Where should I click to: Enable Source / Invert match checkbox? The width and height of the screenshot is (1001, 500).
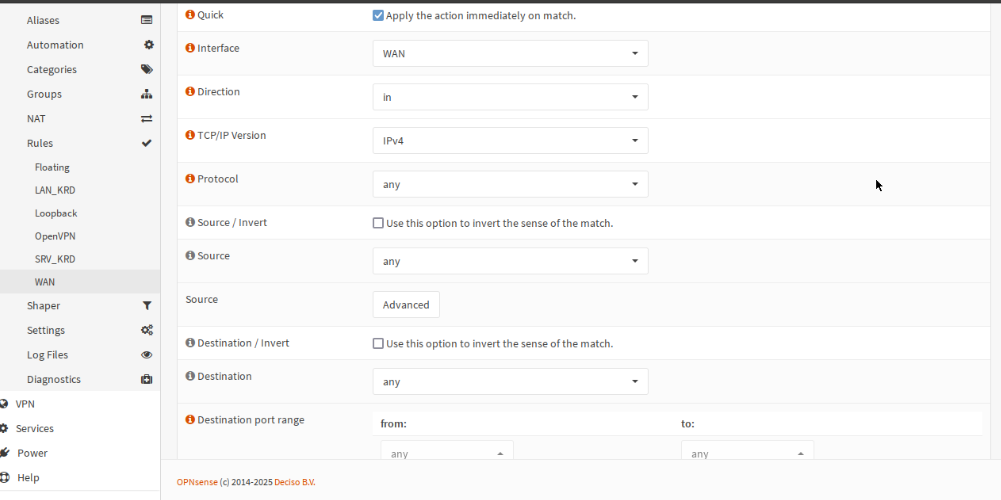click(x=378, y=223)
